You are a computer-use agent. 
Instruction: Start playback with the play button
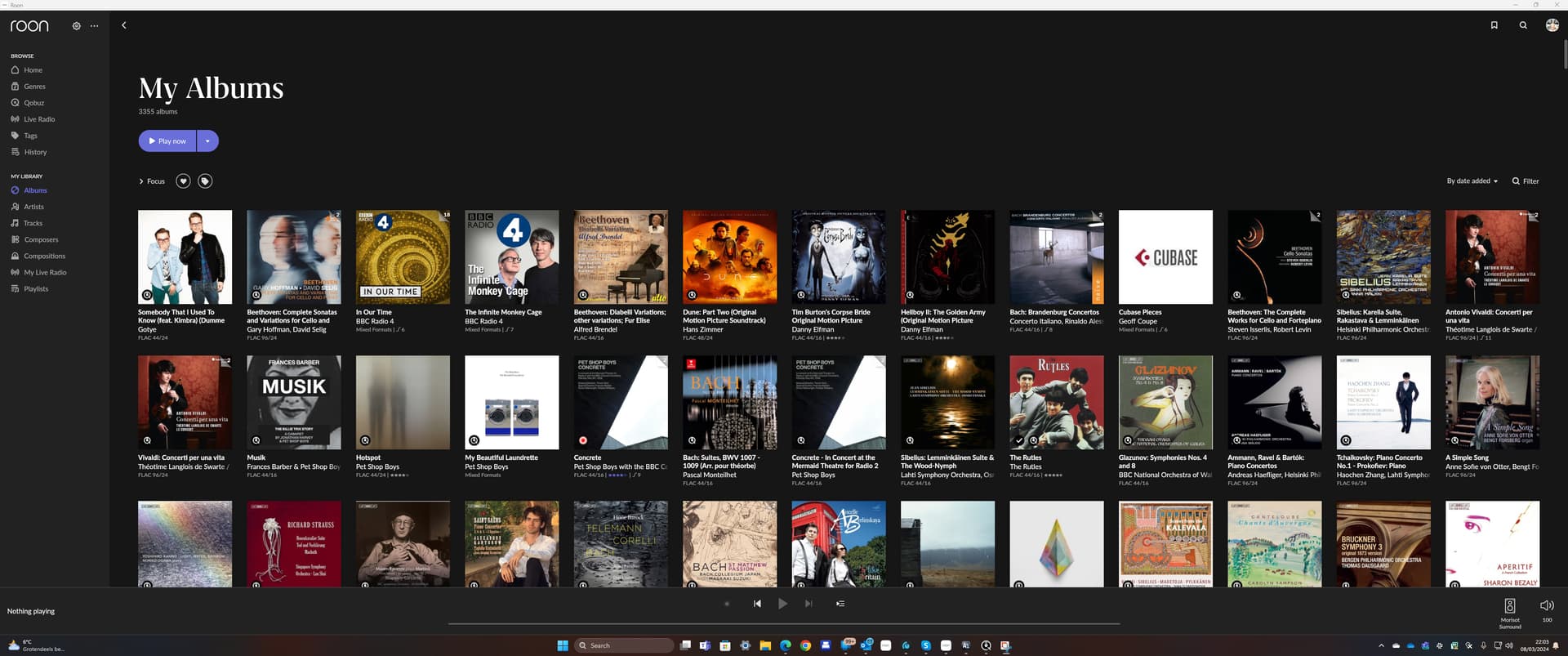coord(782,604)
